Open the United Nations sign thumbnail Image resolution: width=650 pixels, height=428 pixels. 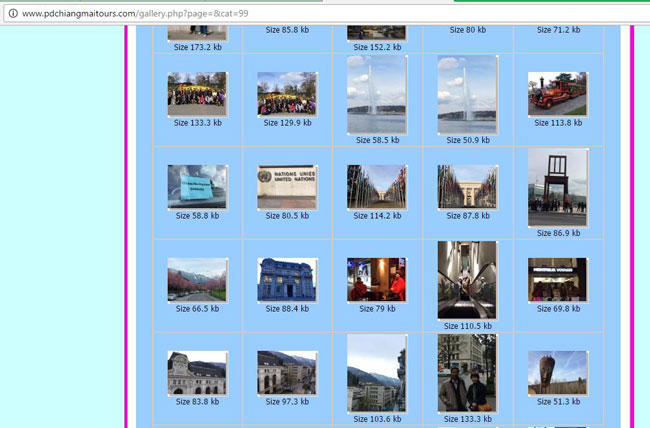(x=287, y=187)
